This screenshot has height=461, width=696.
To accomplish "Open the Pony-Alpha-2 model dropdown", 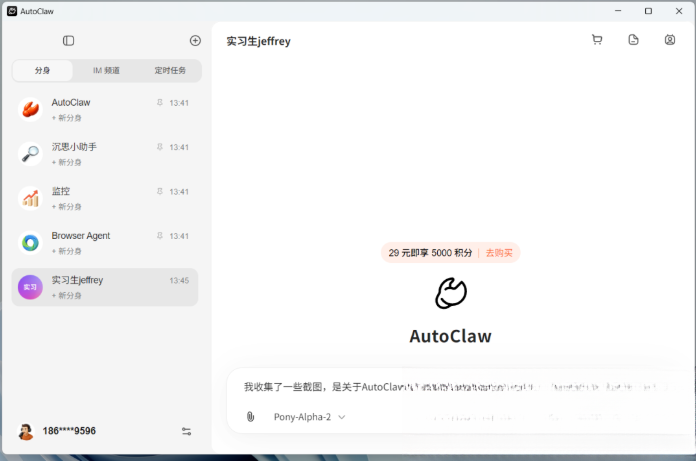I will pos(309,417).
